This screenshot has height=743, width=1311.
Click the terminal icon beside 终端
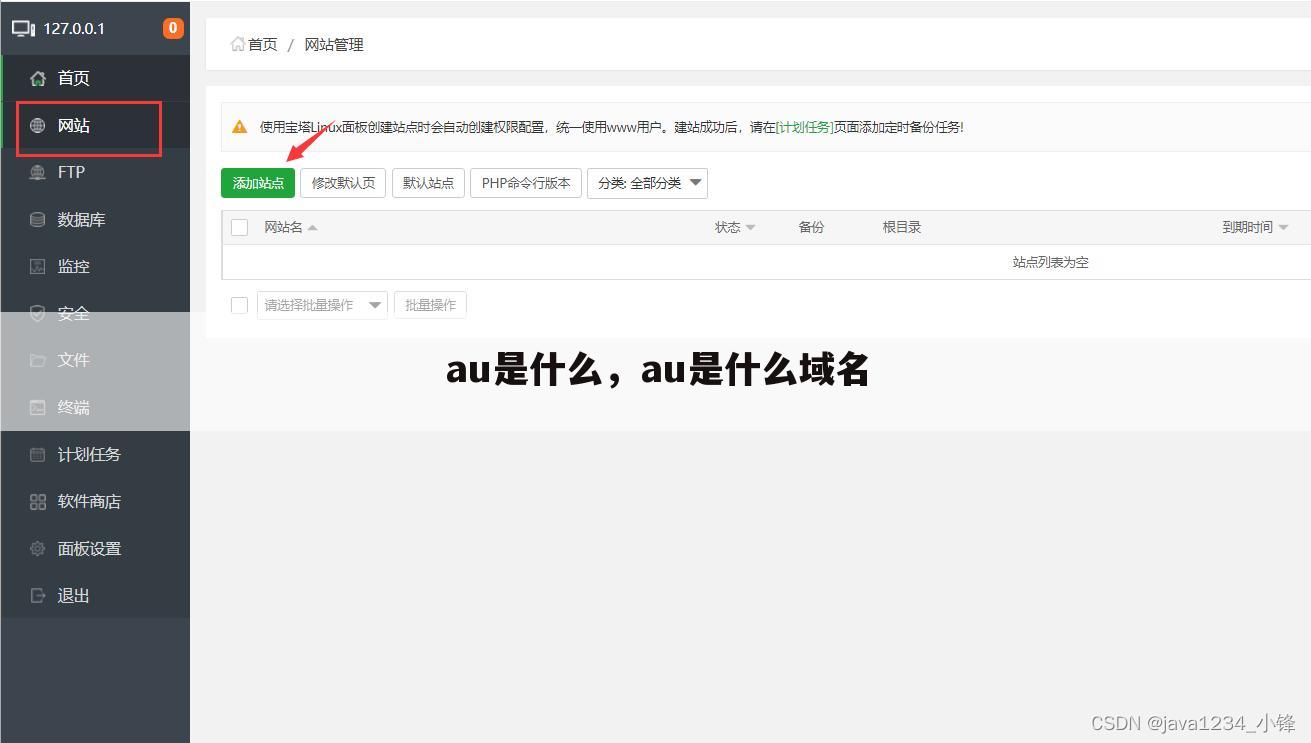click(x=38, y=407)
